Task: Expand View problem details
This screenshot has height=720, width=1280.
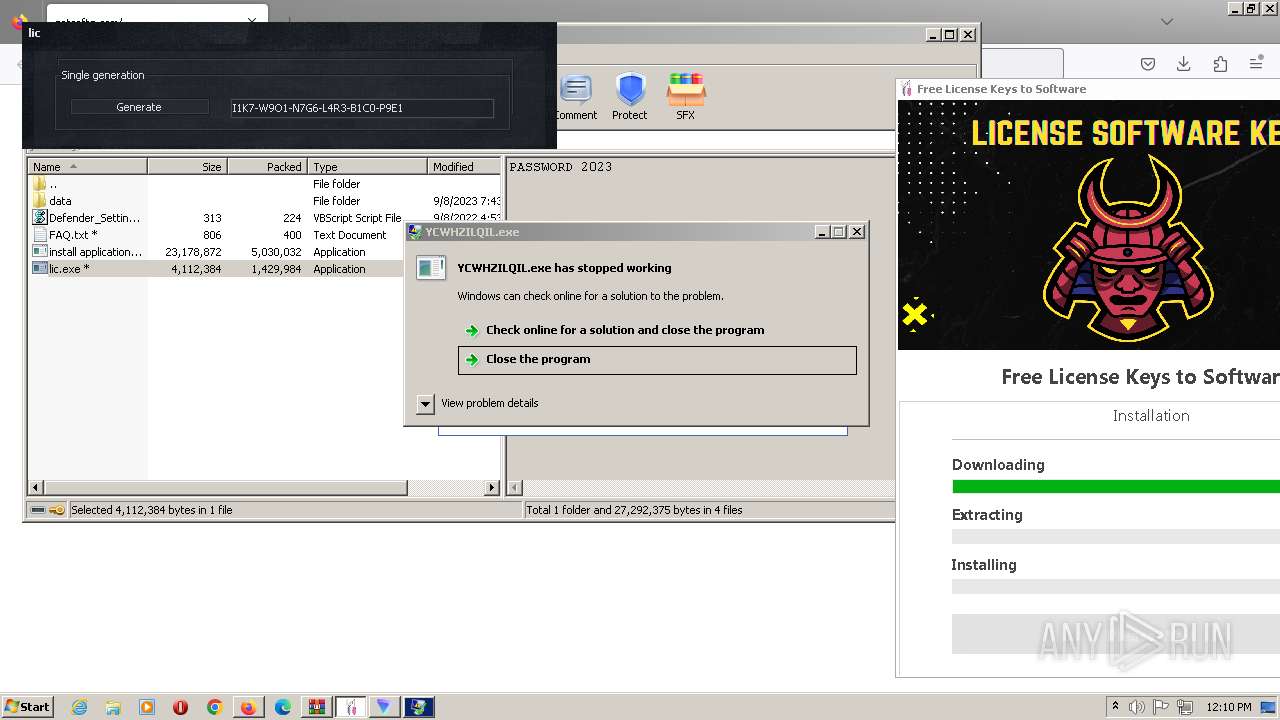Action: coord(478,403)
